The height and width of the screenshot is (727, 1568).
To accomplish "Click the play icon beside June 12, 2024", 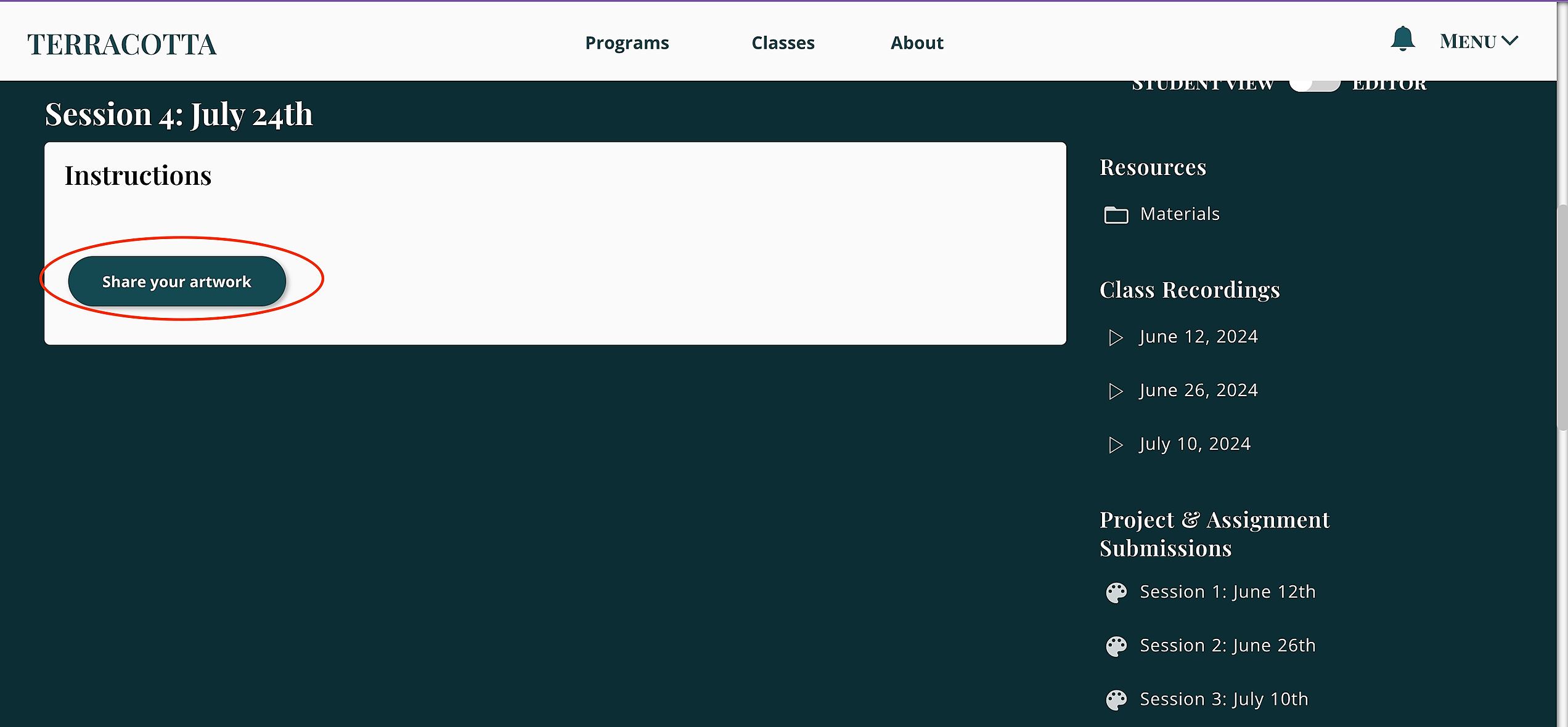I will coord(1116,338).
